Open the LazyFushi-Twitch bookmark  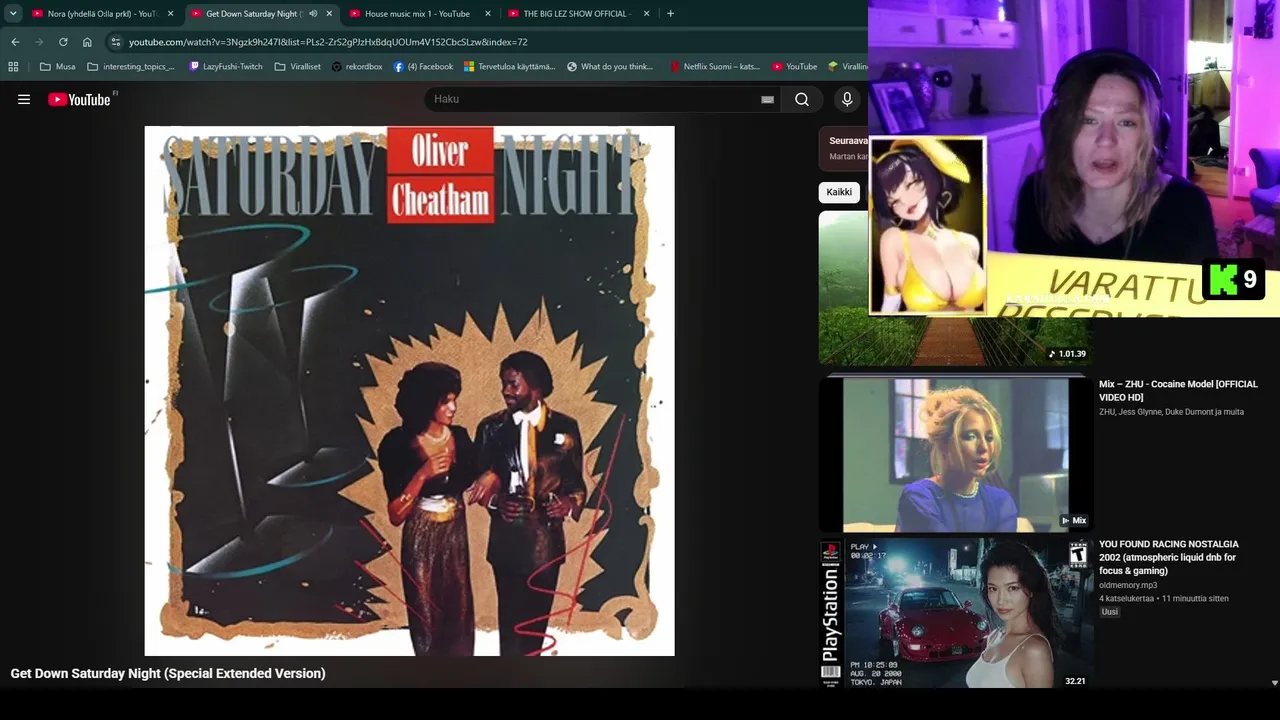pos(226,67)
